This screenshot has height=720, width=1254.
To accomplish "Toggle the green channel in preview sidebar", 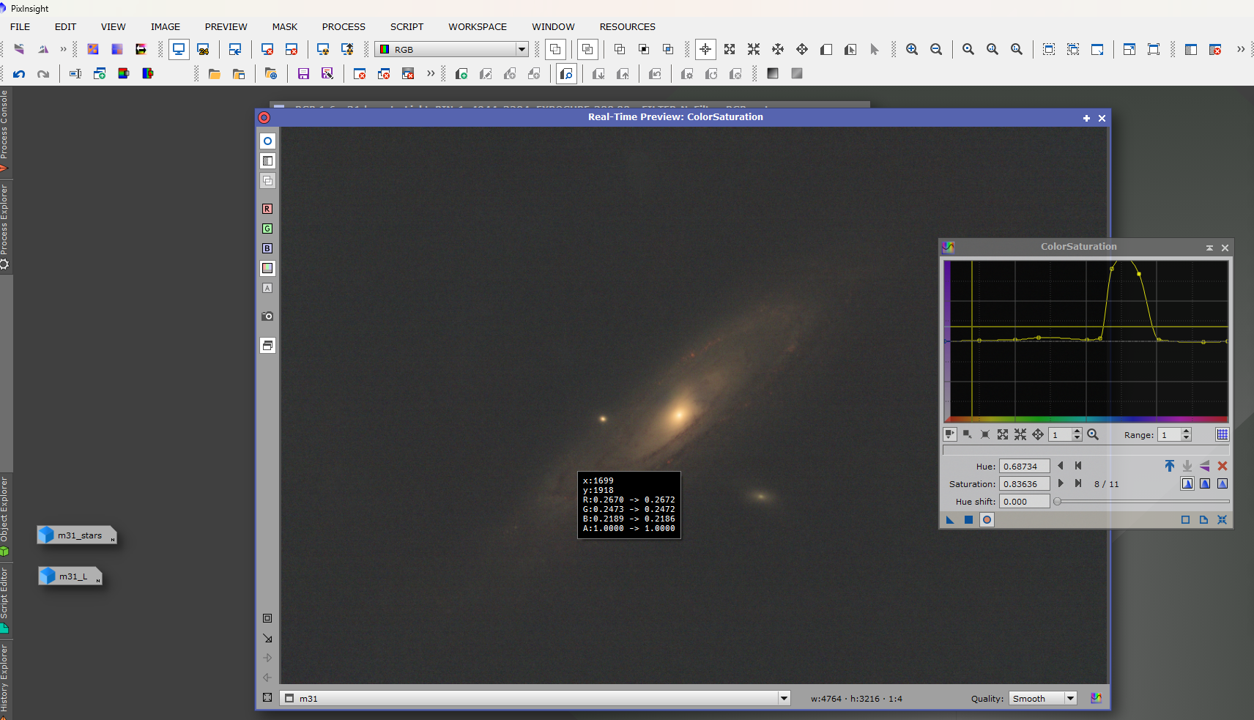I will [267, 229].
